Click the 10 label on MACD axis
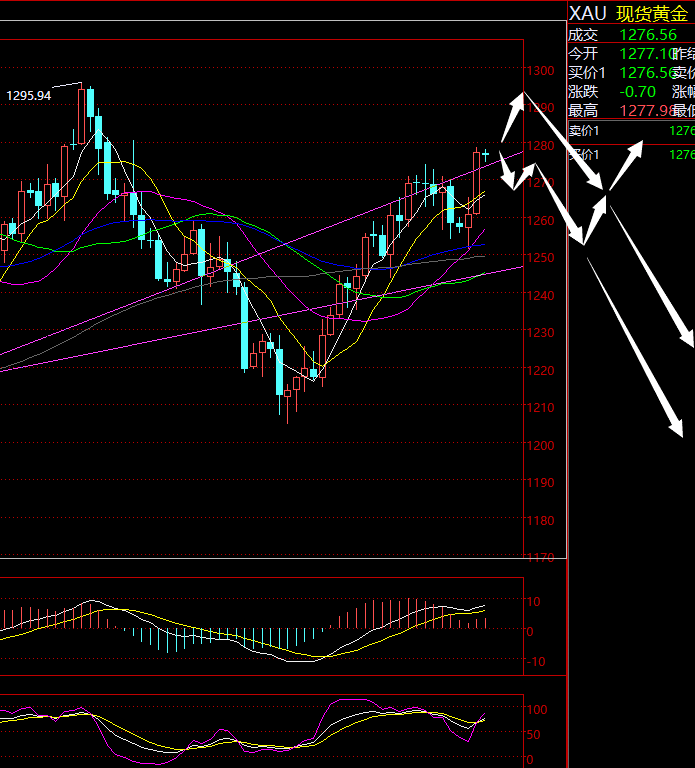This screenshot has height=768, width=695. click(534, 601)
